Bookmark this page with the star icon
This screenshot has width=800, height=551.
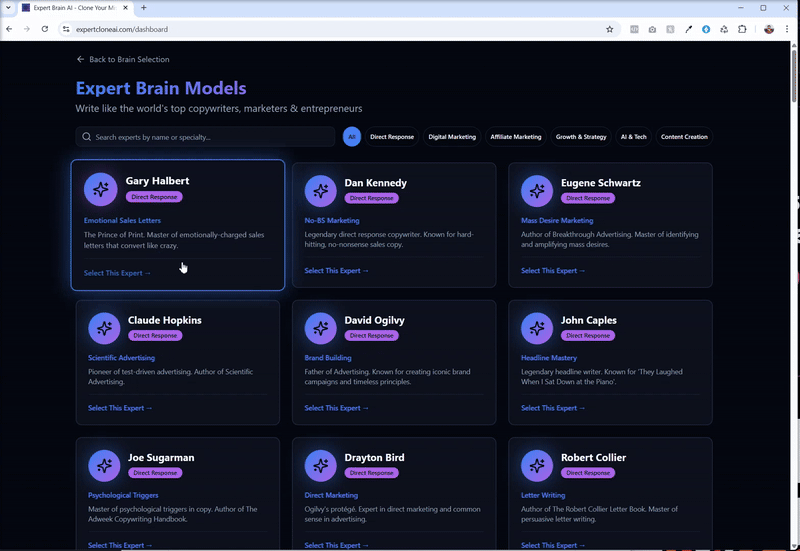[x=610, y=29]
